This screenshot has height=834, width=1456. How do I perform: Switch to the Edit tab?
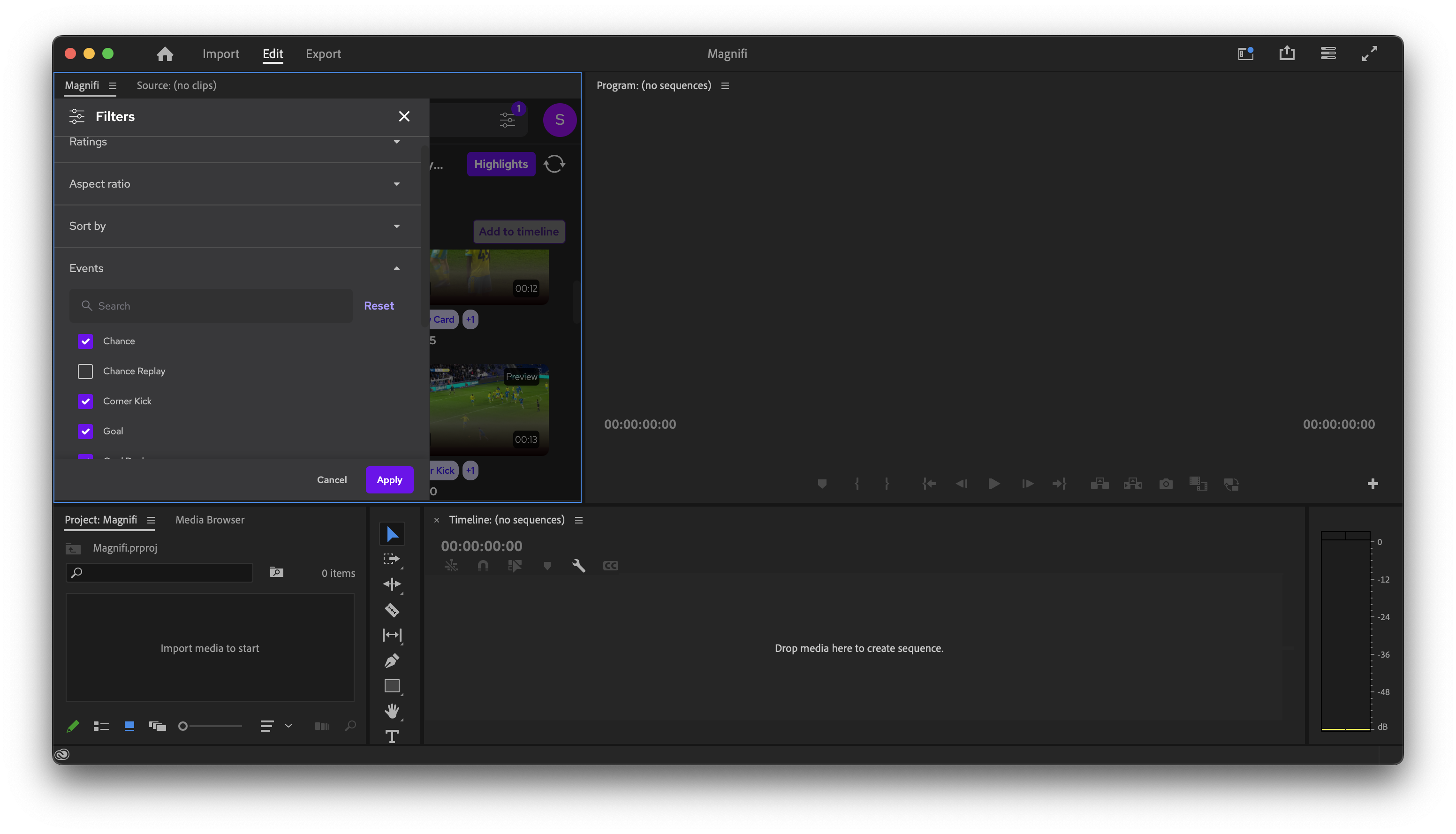[x=273, y=54]
